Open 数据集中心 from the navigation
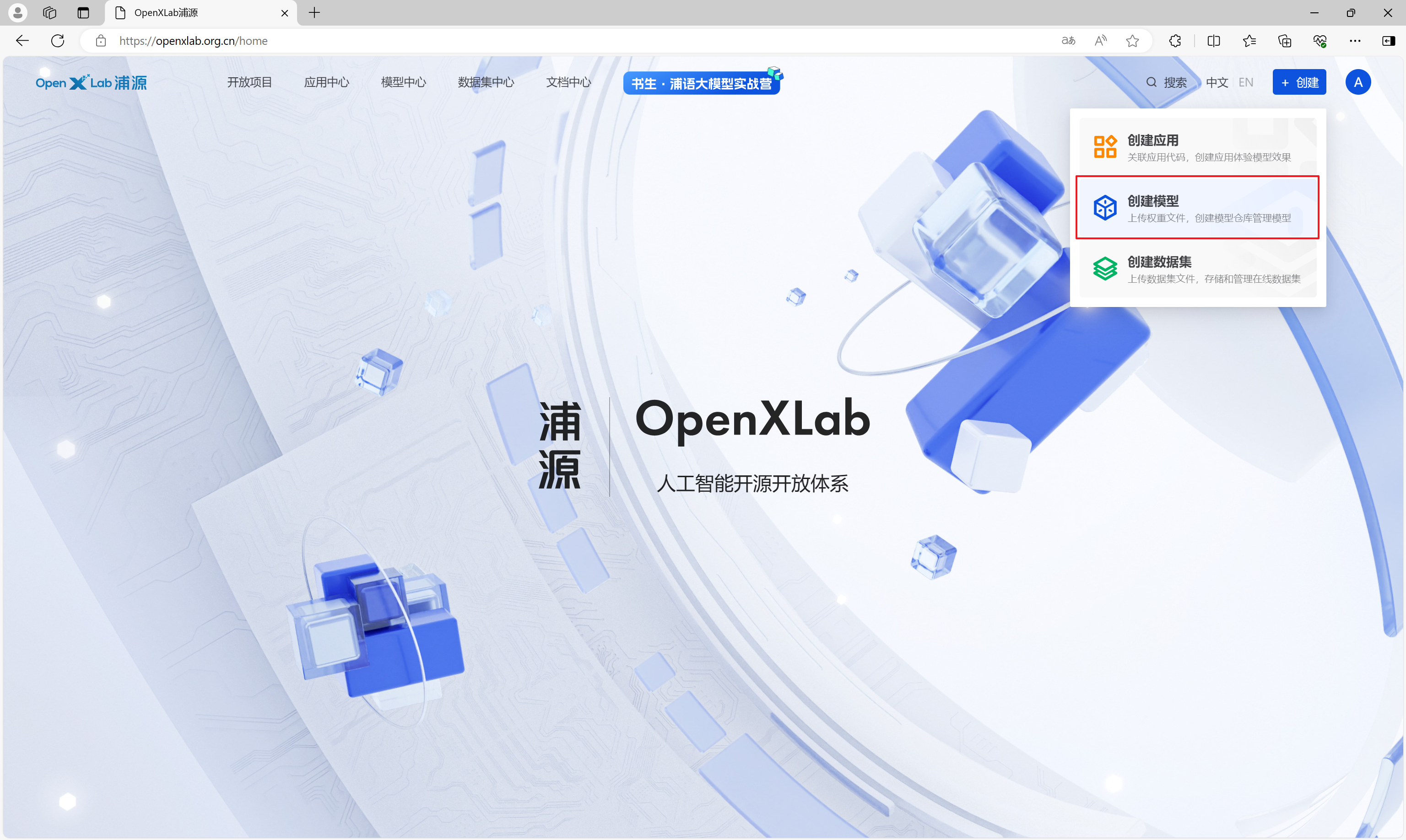 [x=486, y=83]
